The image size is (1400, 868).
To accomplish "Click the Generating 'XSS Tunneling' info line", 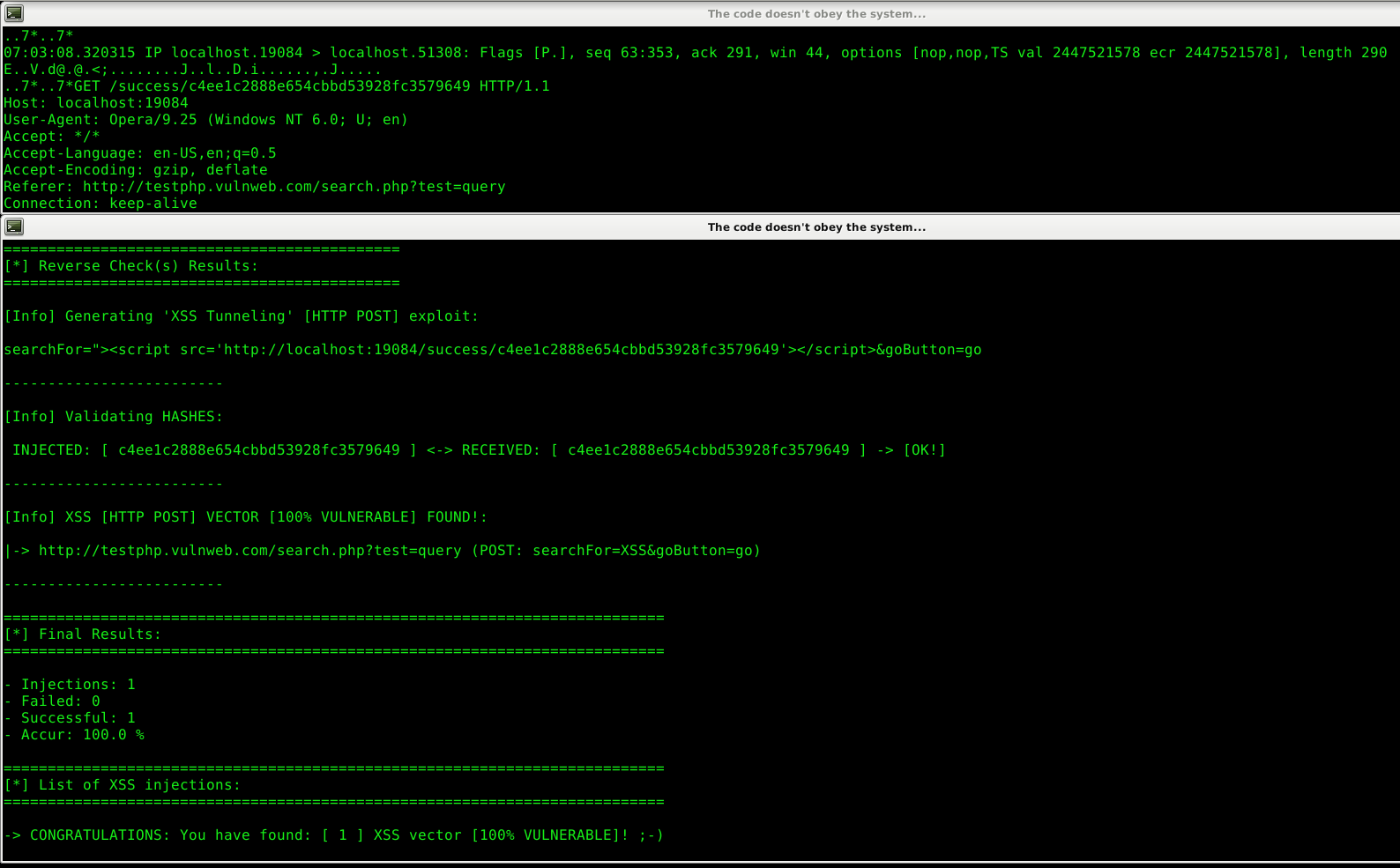I will coord(242,316).
